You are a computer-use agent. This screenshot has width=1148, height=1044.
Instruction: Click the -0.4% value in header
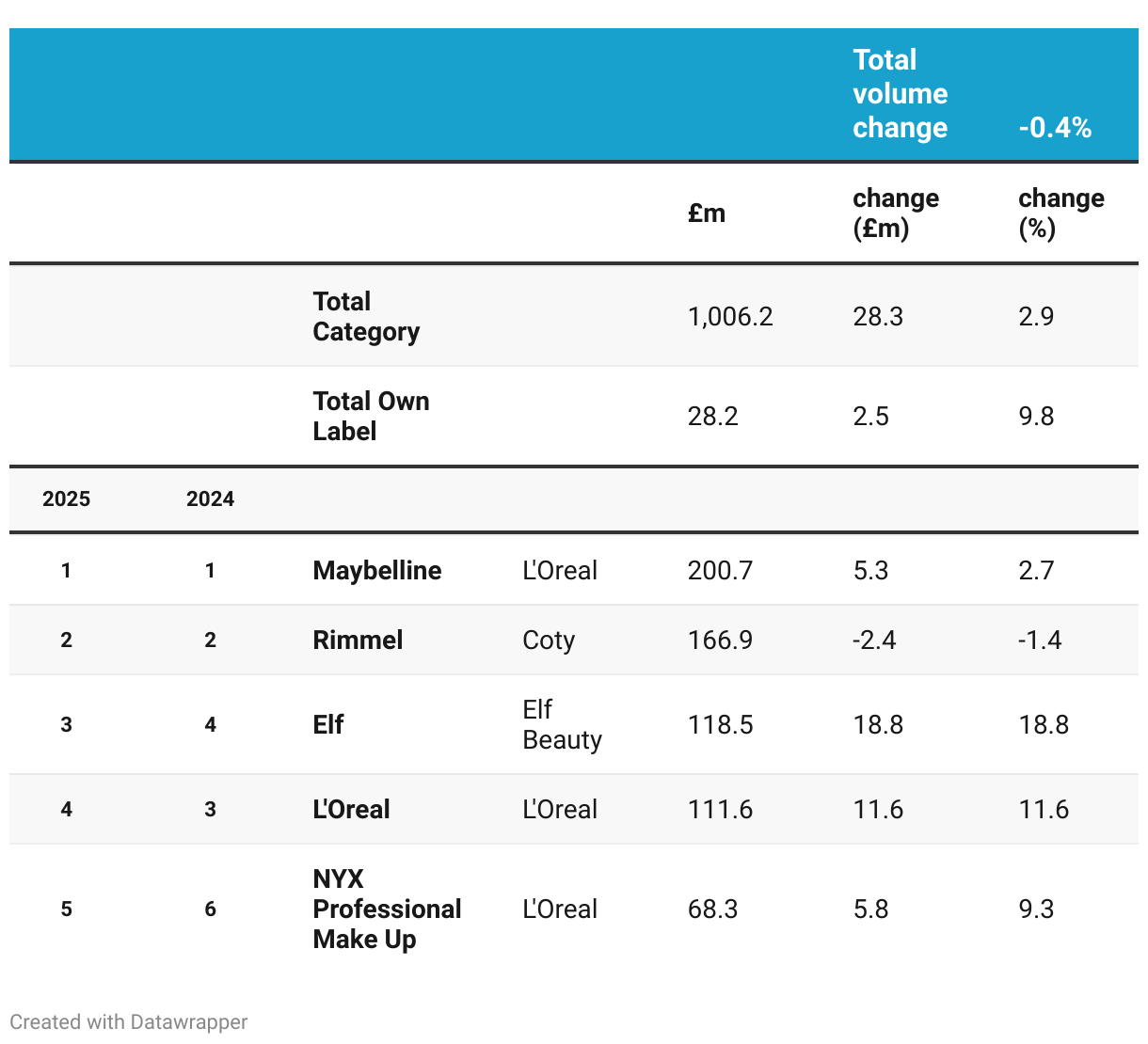(x=1055, y=128)
